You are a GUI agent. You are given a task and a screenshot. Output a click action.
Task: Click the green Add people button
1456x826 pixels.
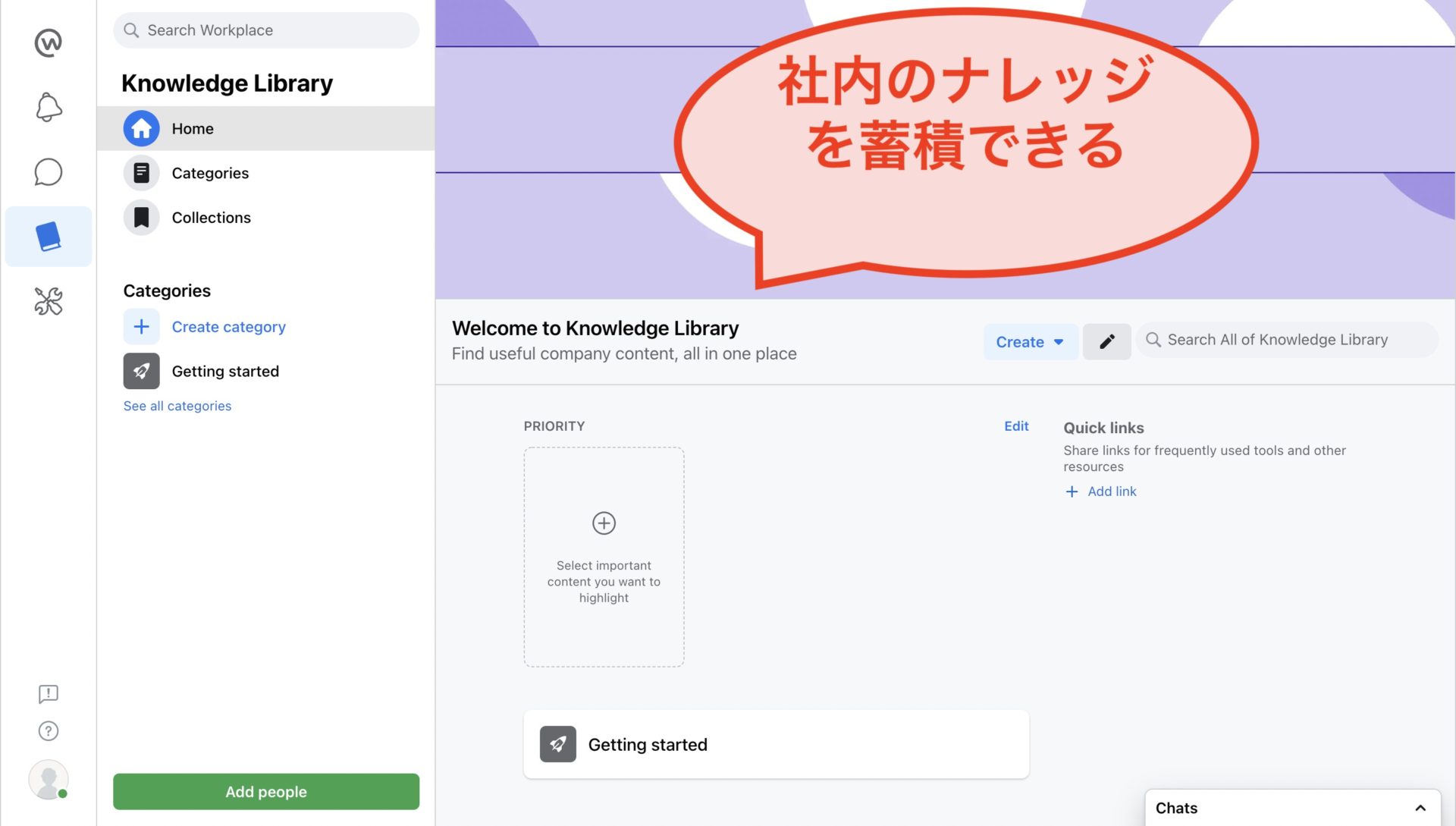coord(266,792)
